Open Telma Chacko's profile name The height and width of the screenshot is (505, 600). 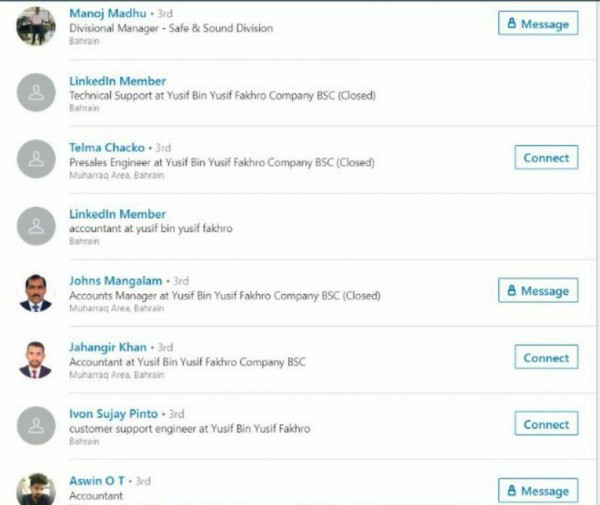tap(107, 148)
